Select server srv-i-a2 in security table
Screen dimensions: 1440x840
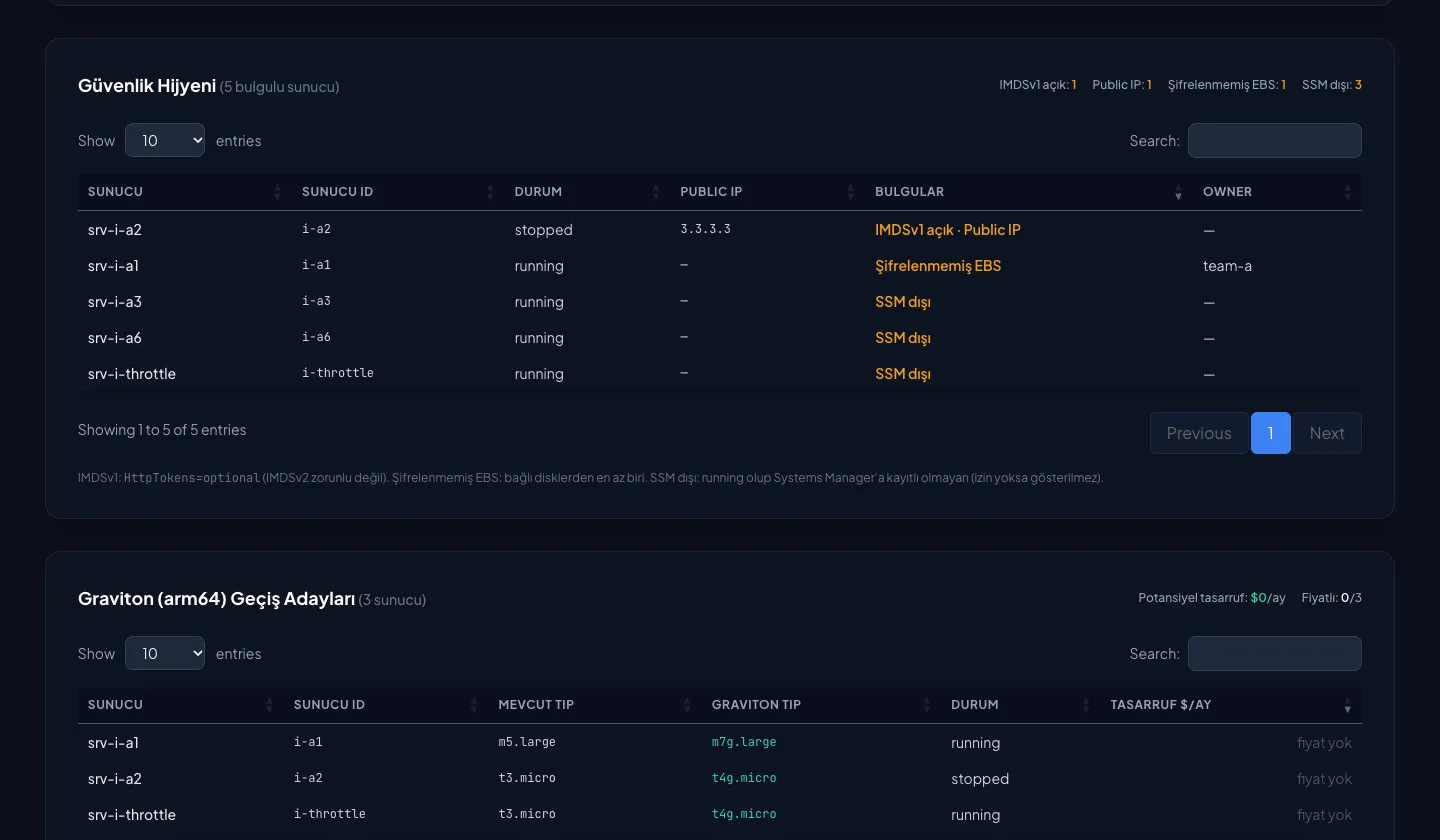tap(115, 230)
